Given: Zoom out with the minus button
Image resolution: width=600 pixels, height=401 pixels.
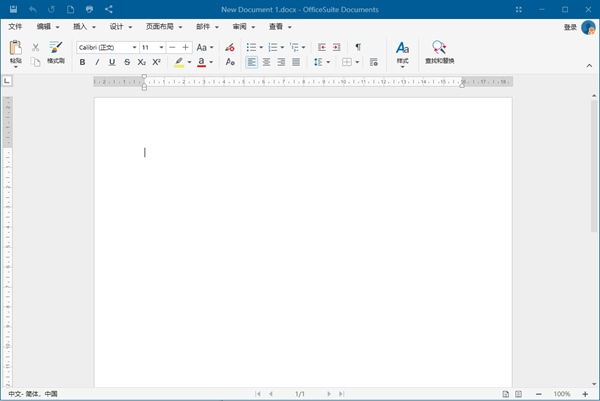Looking at the screenshot, I should click(x=539, y=394).
